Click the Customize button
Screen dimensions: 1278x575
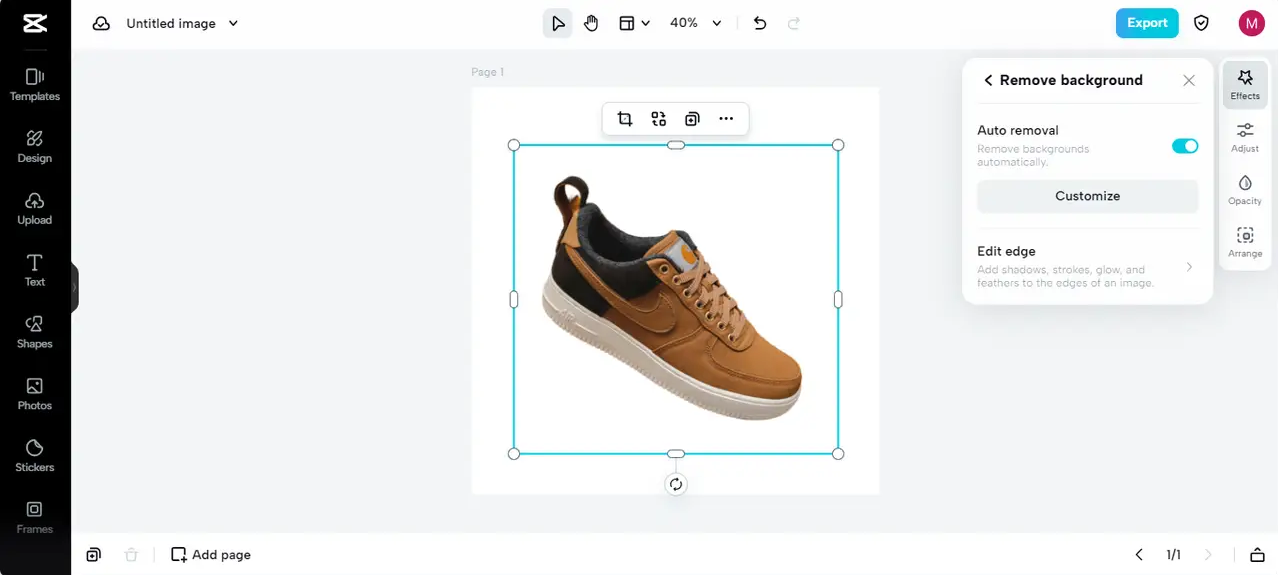click(x=1088, y=196)
